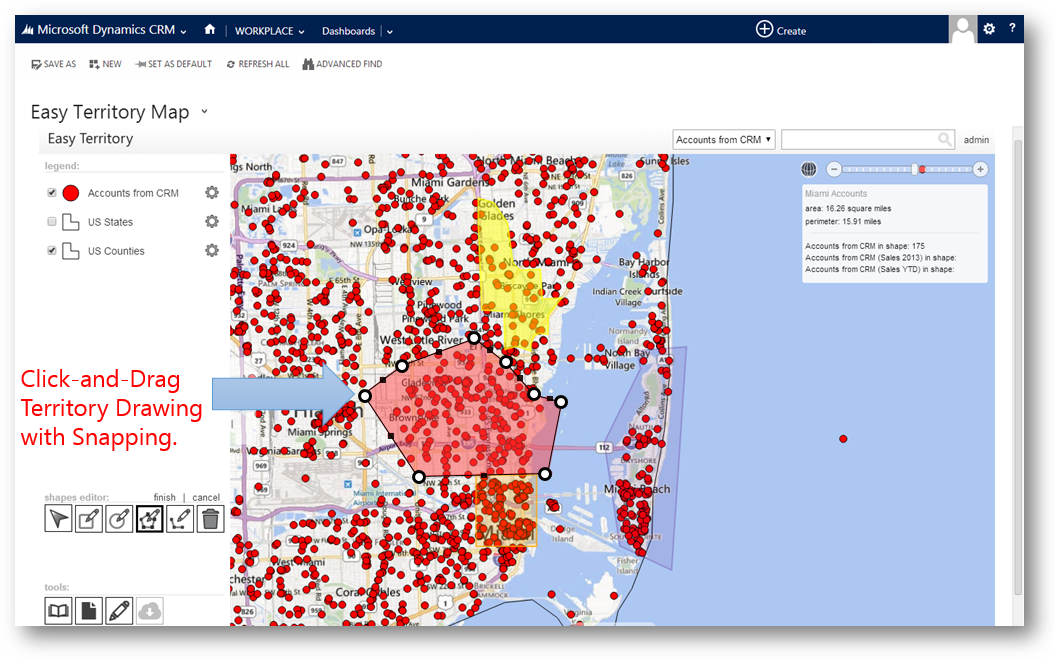The width and height of the screenshot is (1055, 661).
Task: Click the trash delete shape icon
Action: (x=210, y=519)
